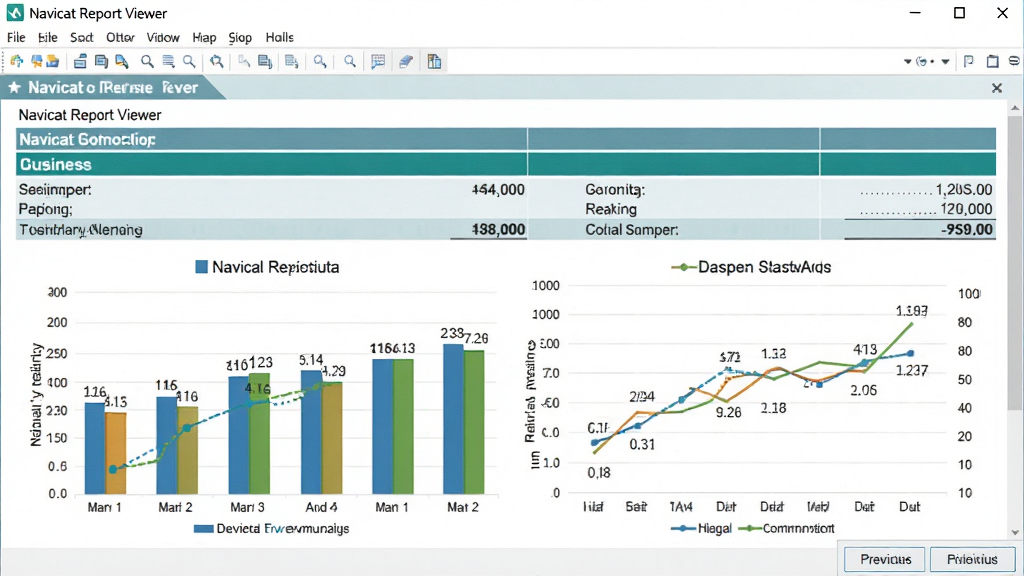The width and height of the screenshot is (1024, 576).
Task: Open the orange folder toolbar icon
Action: [x=53, y=61]
